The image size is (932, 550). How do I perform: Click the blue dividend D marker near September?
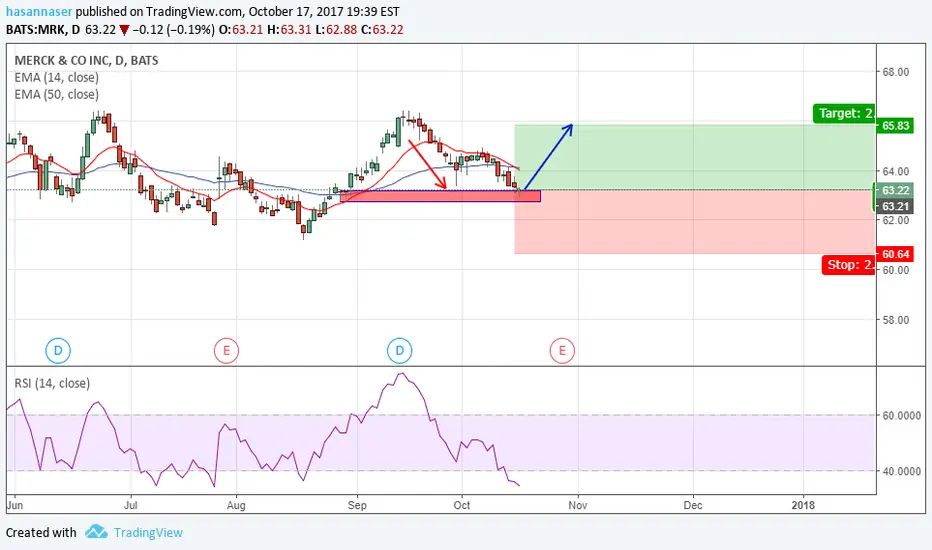[399, 350]
